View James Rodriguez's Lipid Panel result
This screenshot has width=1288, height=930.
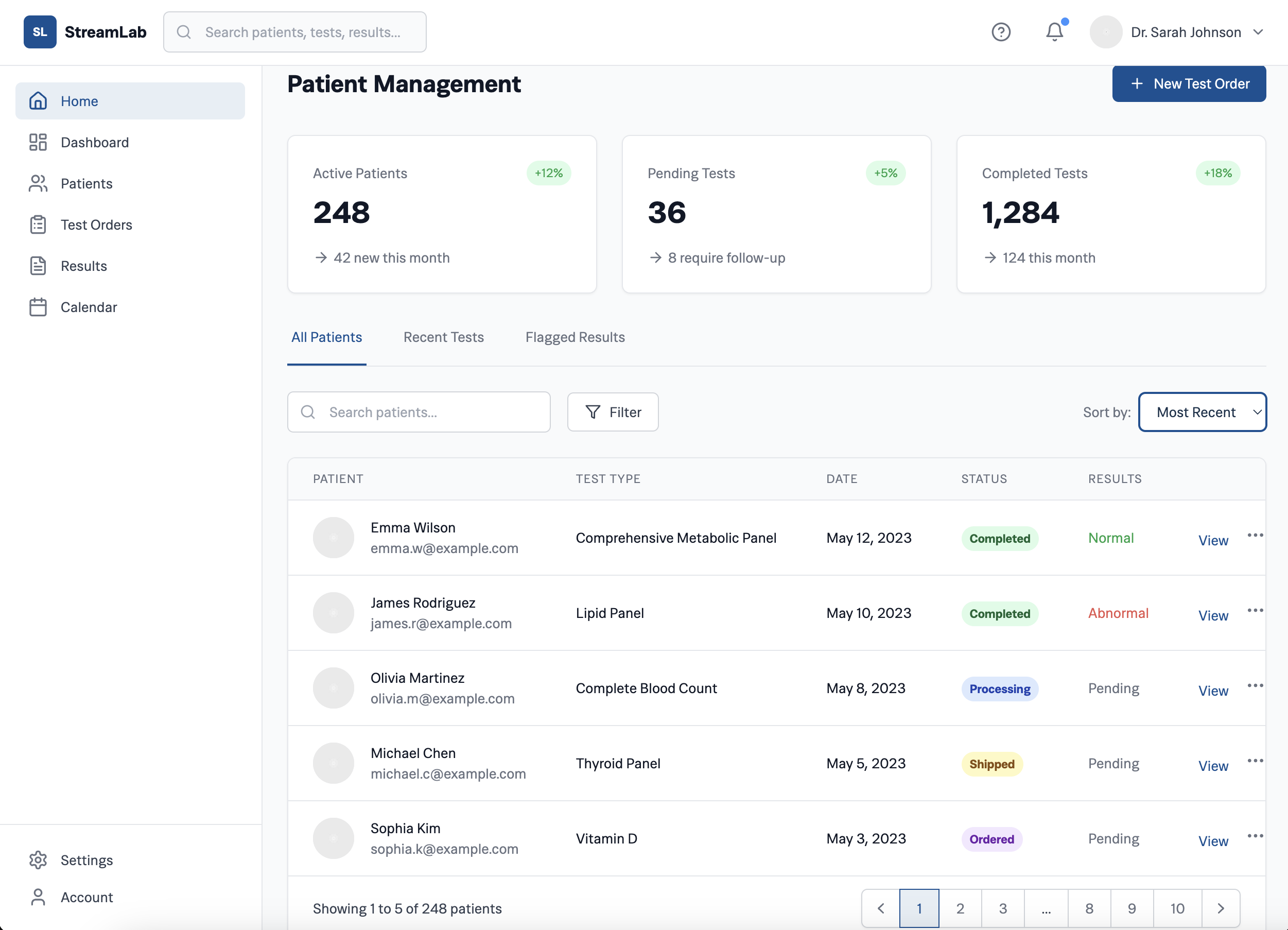1213,615
